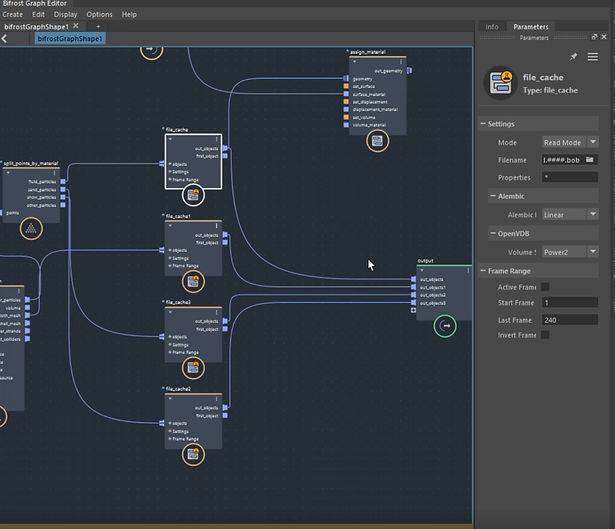615x529 pixels.
Task: Click the output node's green arrow icon
Action: point(445,326)
